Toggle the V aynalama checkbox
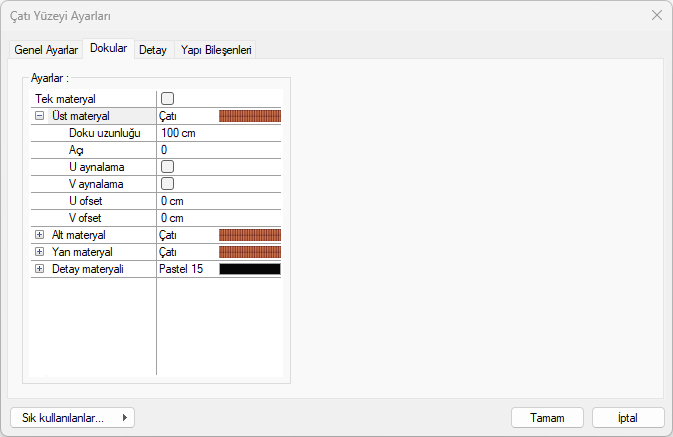 pos(168,183)
